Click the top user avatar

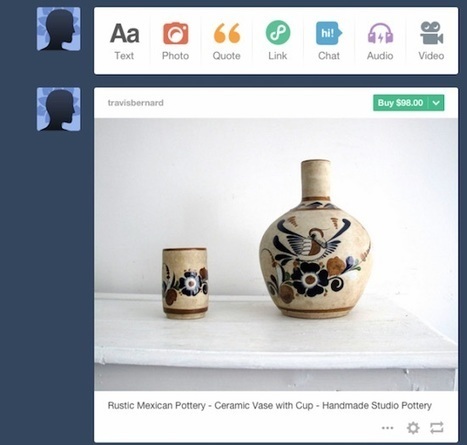pyautogui.click(x=59, y=29)
